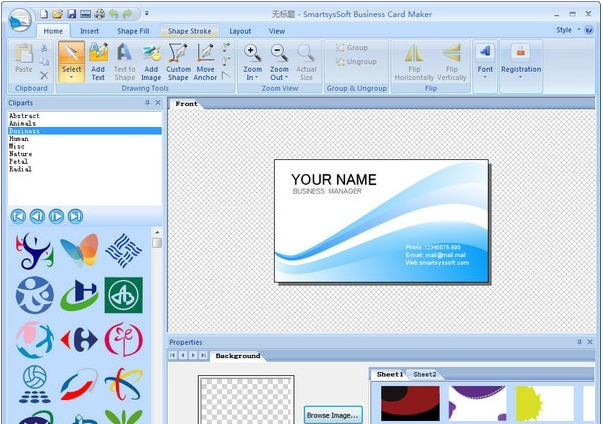Switch to the Layout tab
This screenshot has width=603, height=424.
pyautogui.click(x=240, y=31)
